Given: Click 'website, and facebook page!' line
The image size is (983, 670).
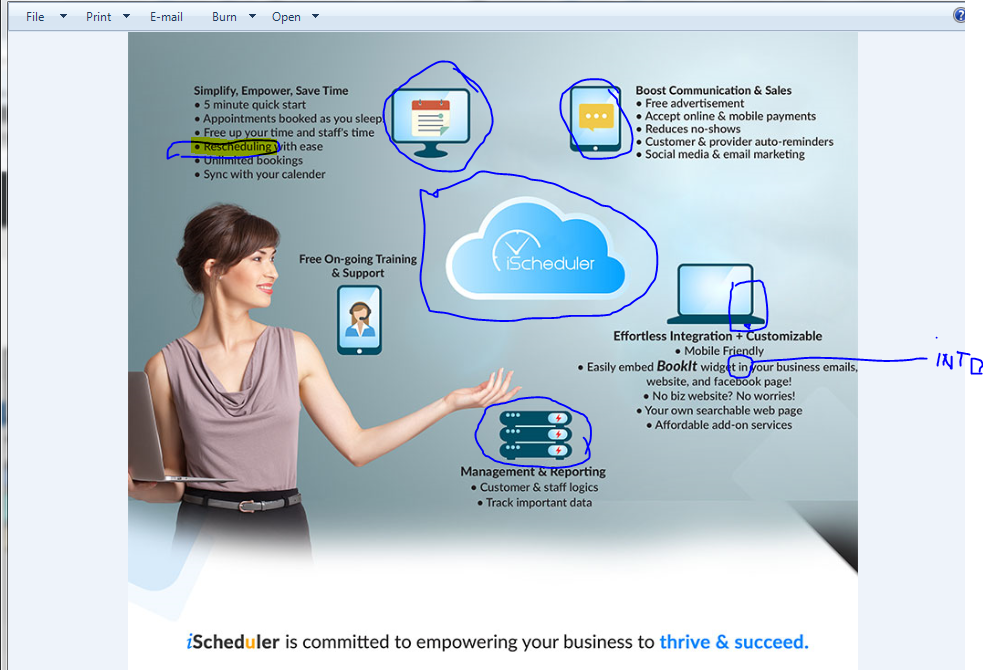Looking at the screenshot, I should 718,381.
